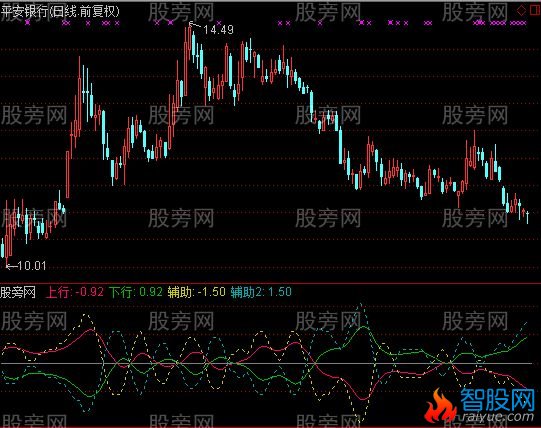Select the 下行: 0.92 indicator readout
This screenshot has height=428, width=541.
136,292
